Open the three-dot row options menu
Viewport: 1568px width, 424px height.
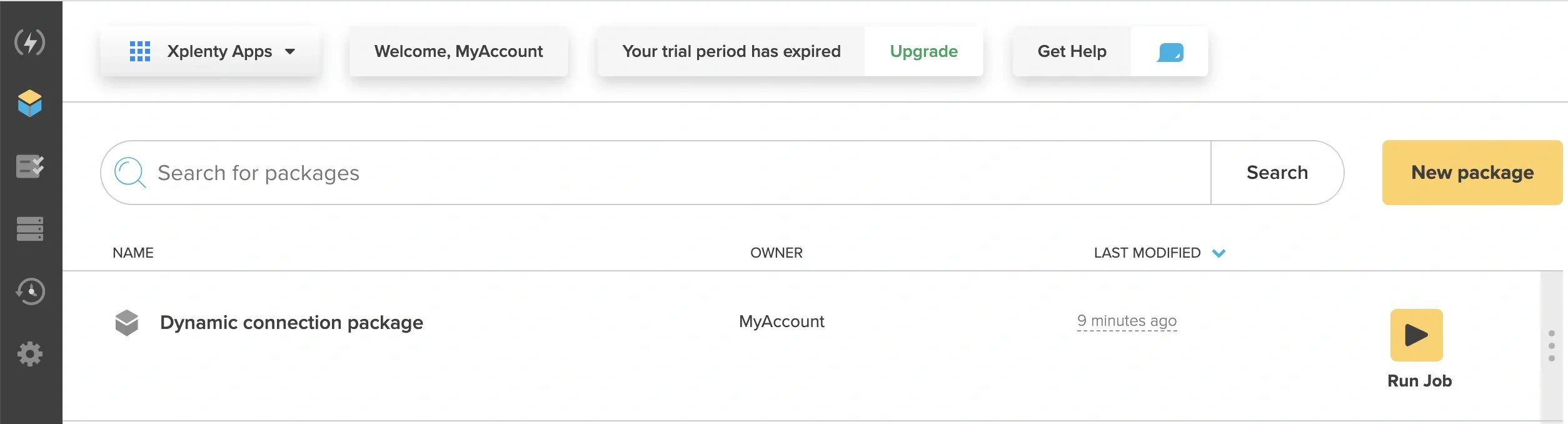(1552, 346)
